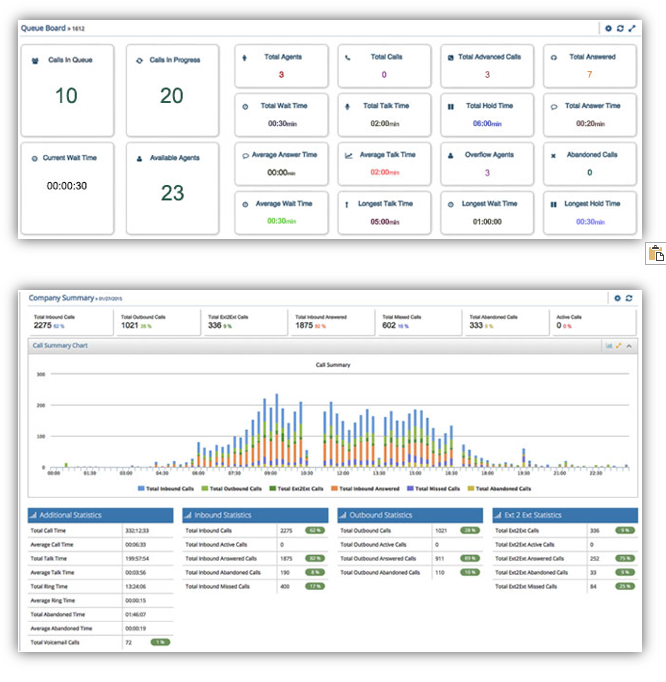
Task: Click the Total Ext2Ext Answered Calls row
Action: [x=565, y=558]
